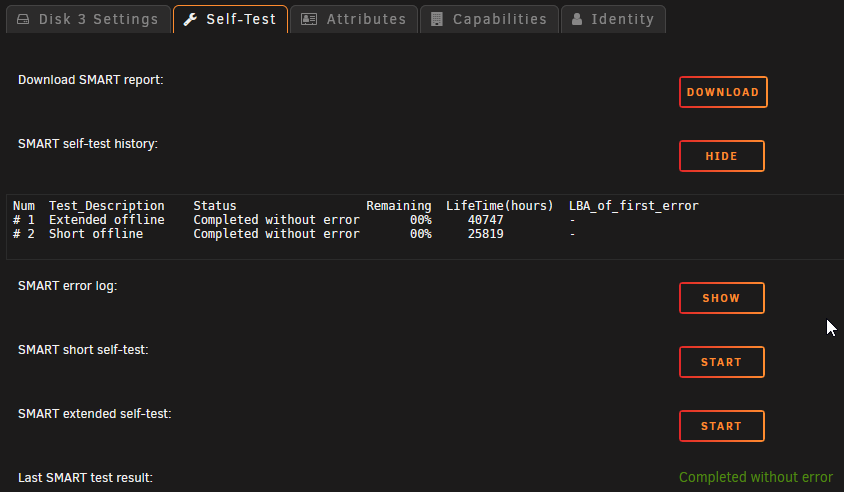
Task: Click the person icon on Identity tab
Action: 577,19
